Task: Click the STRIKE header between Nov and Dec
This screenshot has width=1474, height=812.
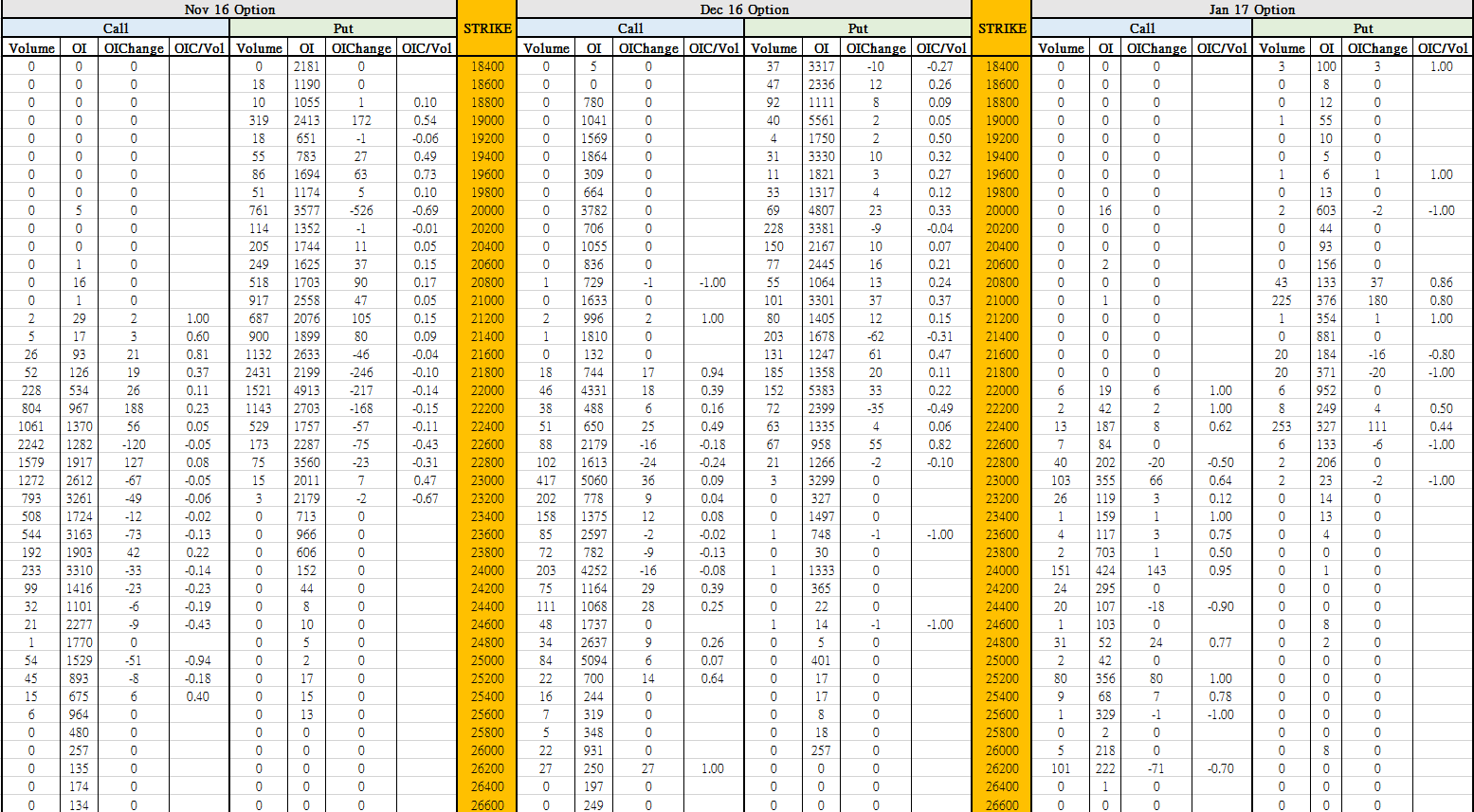Action: (x=487, y=28)
